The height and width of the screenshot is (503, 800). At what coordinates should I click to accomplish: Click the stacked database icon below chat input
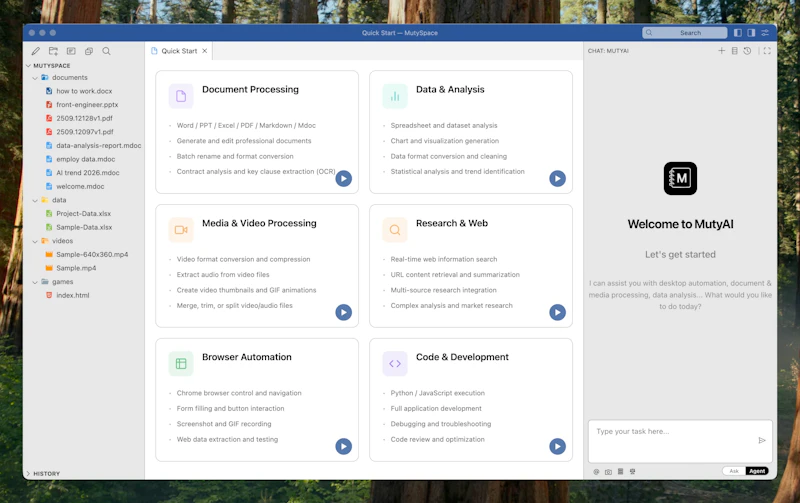620,471
